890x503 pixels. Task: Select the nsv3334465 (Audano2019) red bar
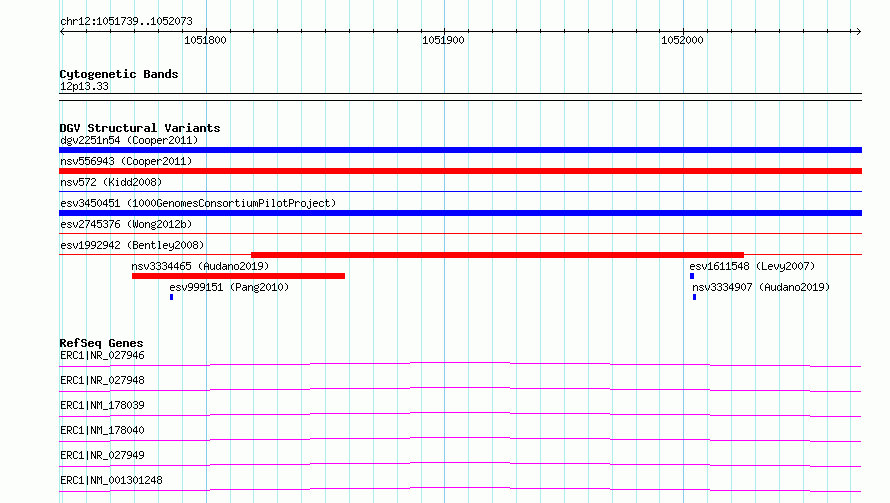tap(238, 276)
